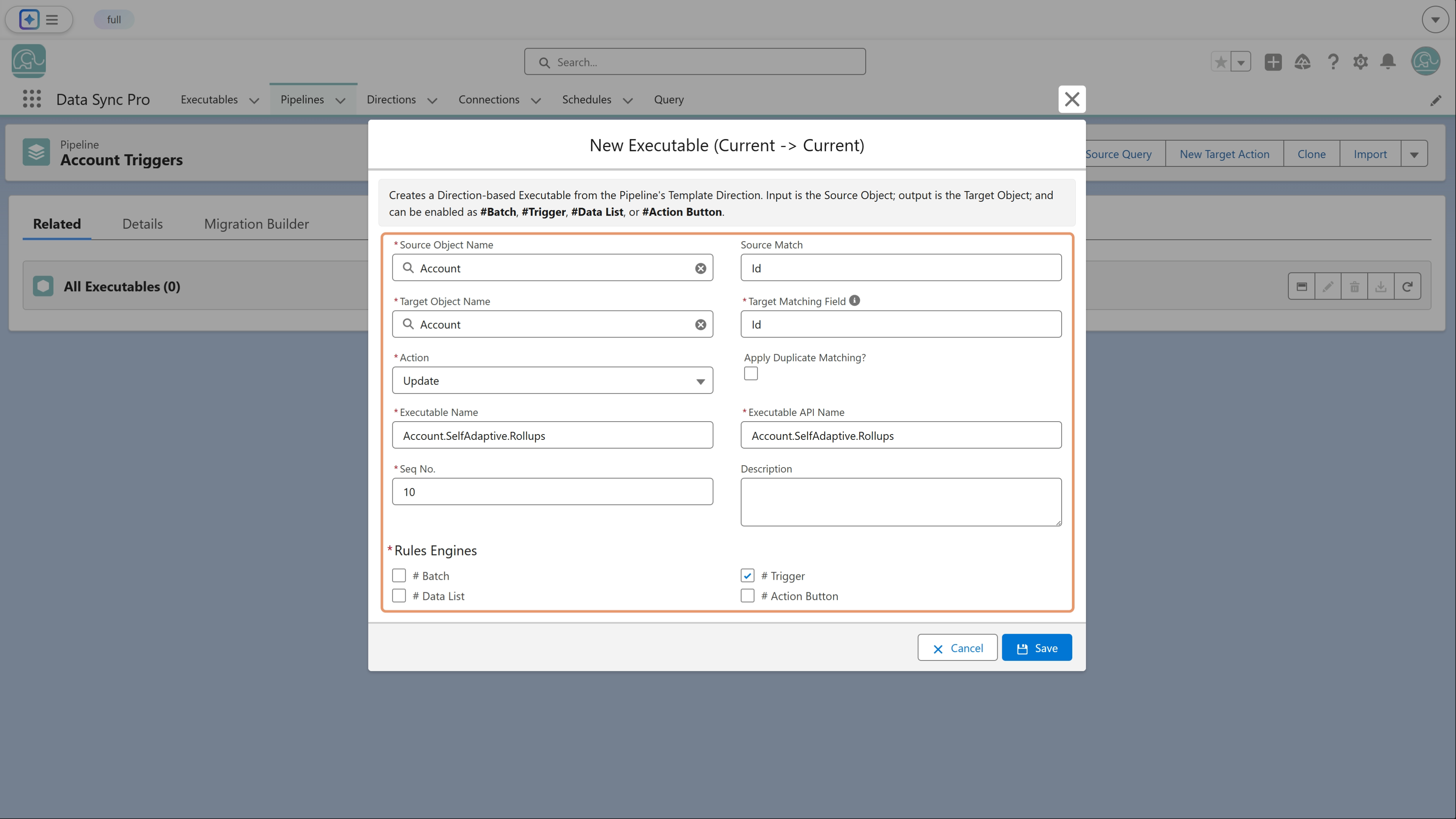Click the 'full' pill label

114,20
